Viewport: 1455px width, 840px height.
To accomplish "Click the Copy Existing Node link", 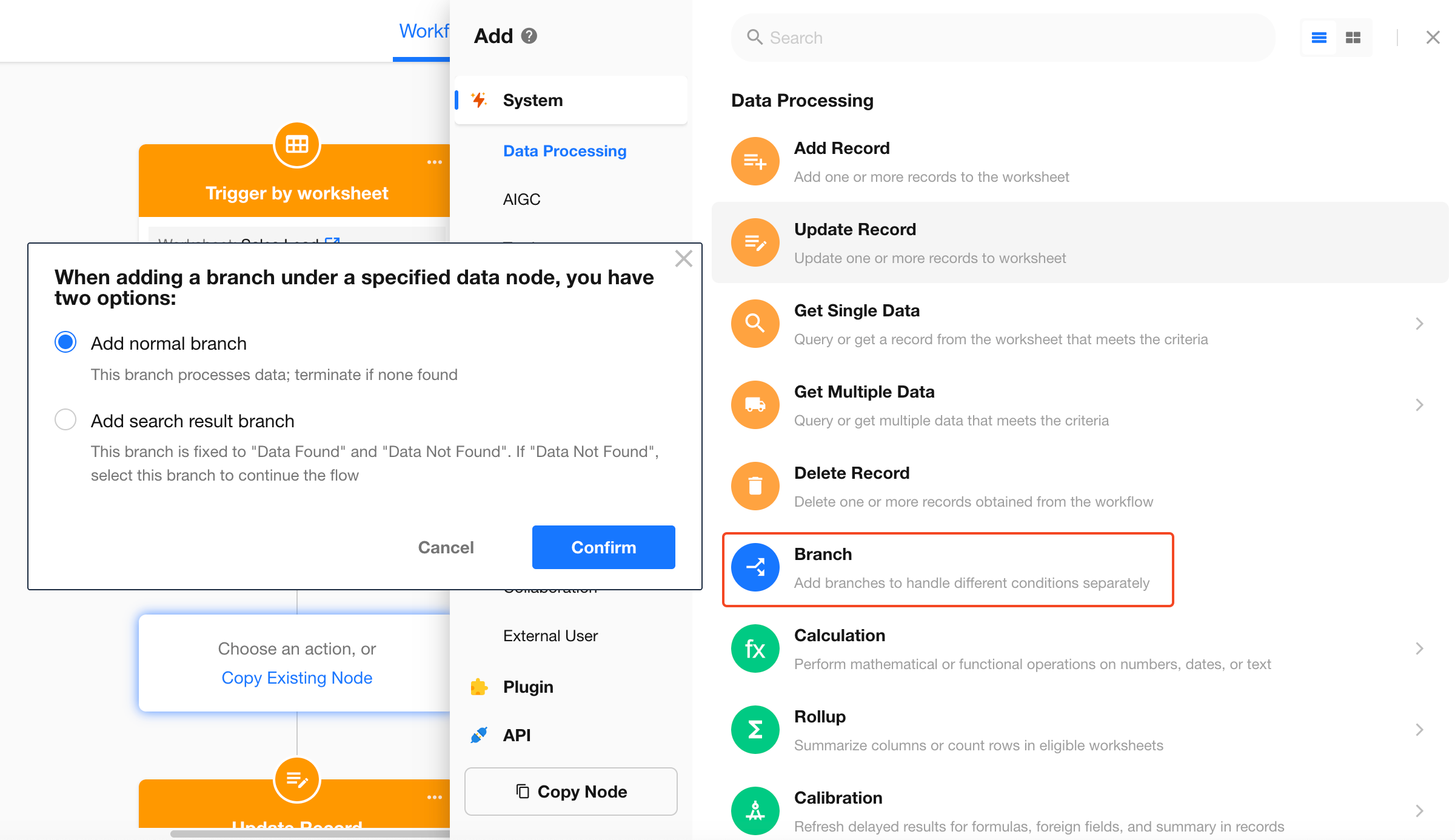I will (297, 678).
